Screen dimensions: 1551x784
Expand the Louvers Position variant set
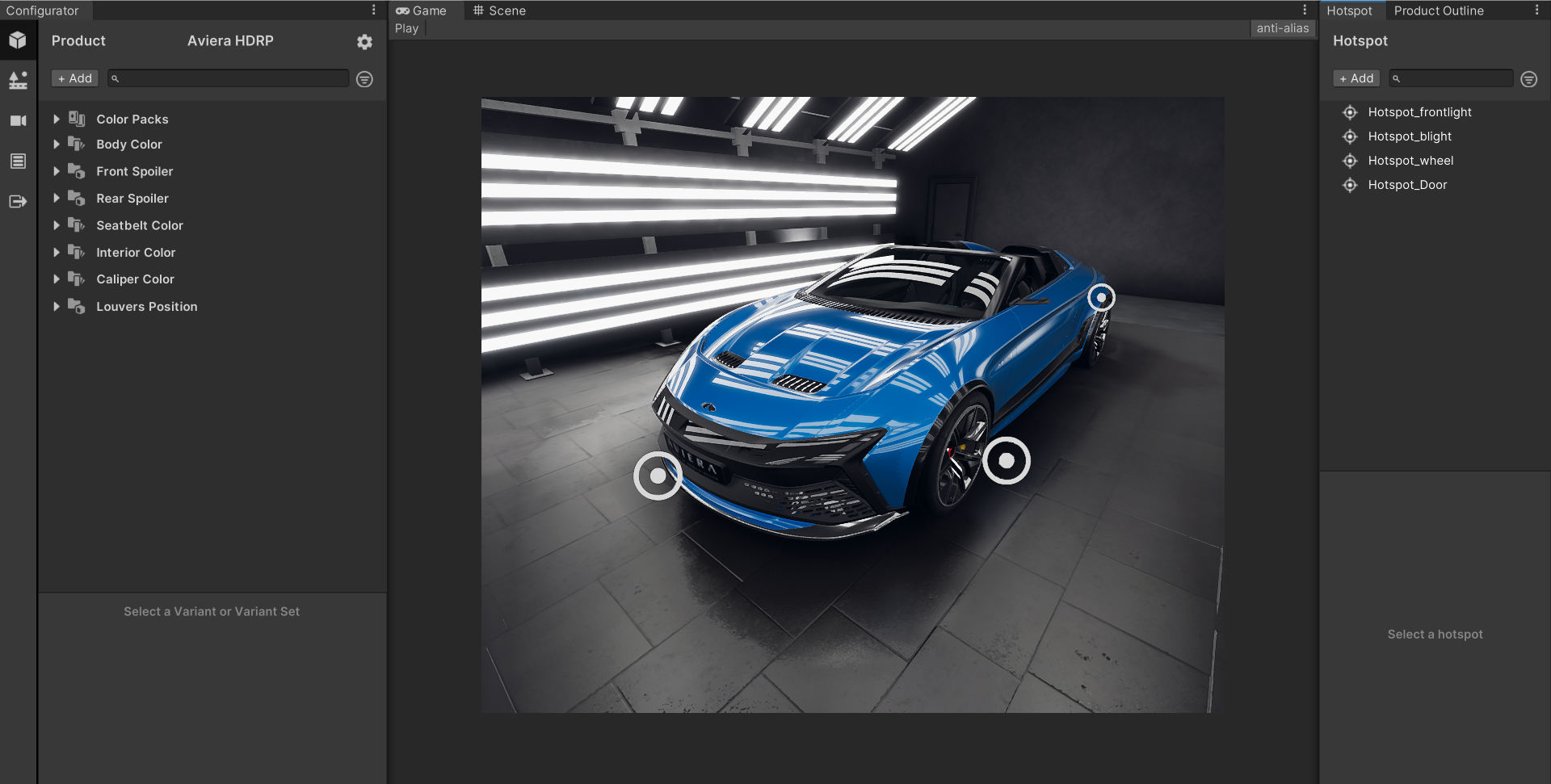click(x=57, y=307)
